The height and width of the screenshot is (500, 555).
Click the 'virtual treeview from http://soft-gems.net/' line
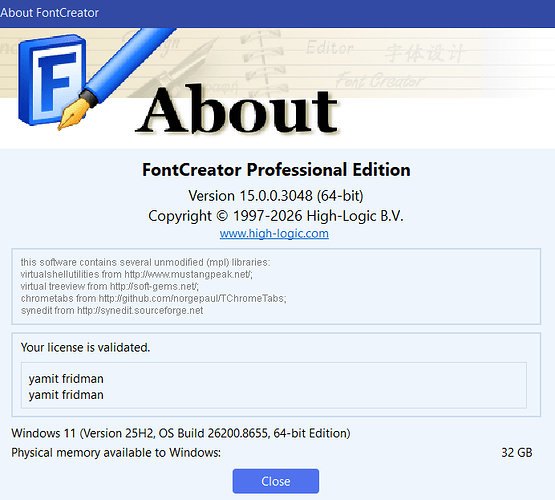(109, 286)
